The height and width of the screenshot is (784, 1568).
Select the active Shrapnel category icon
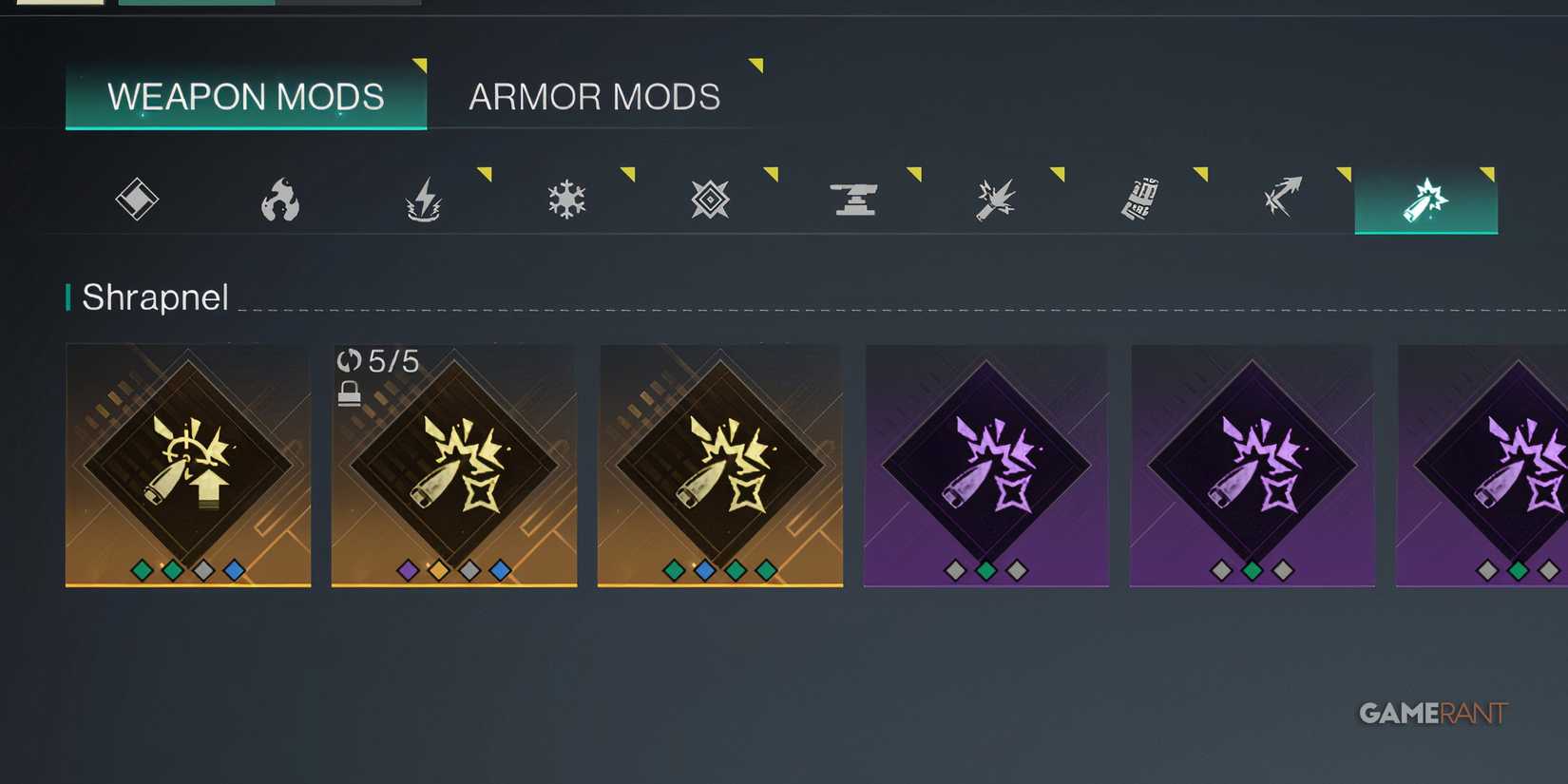click(1426, 200)
